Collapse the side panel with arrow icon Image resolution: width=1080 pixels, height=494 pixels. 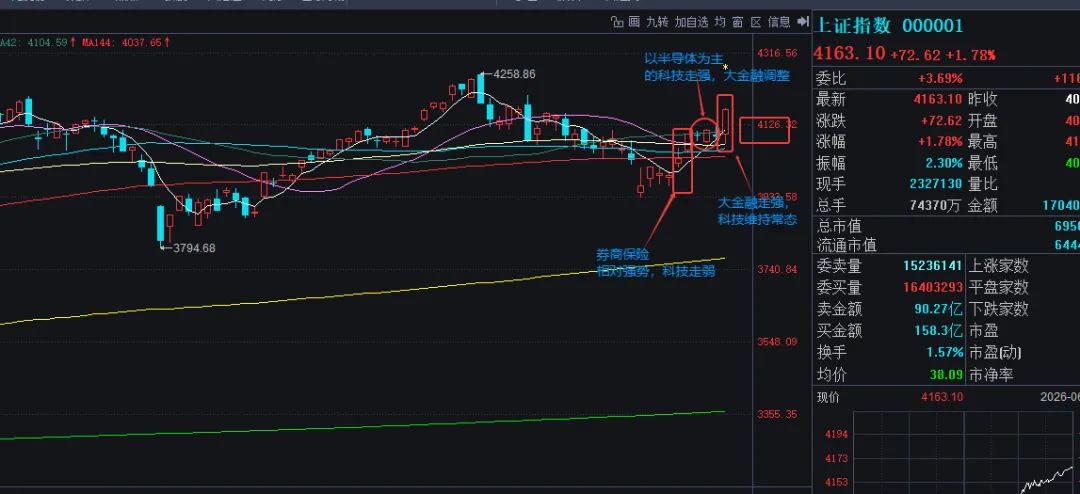click(x=802, y=22)
